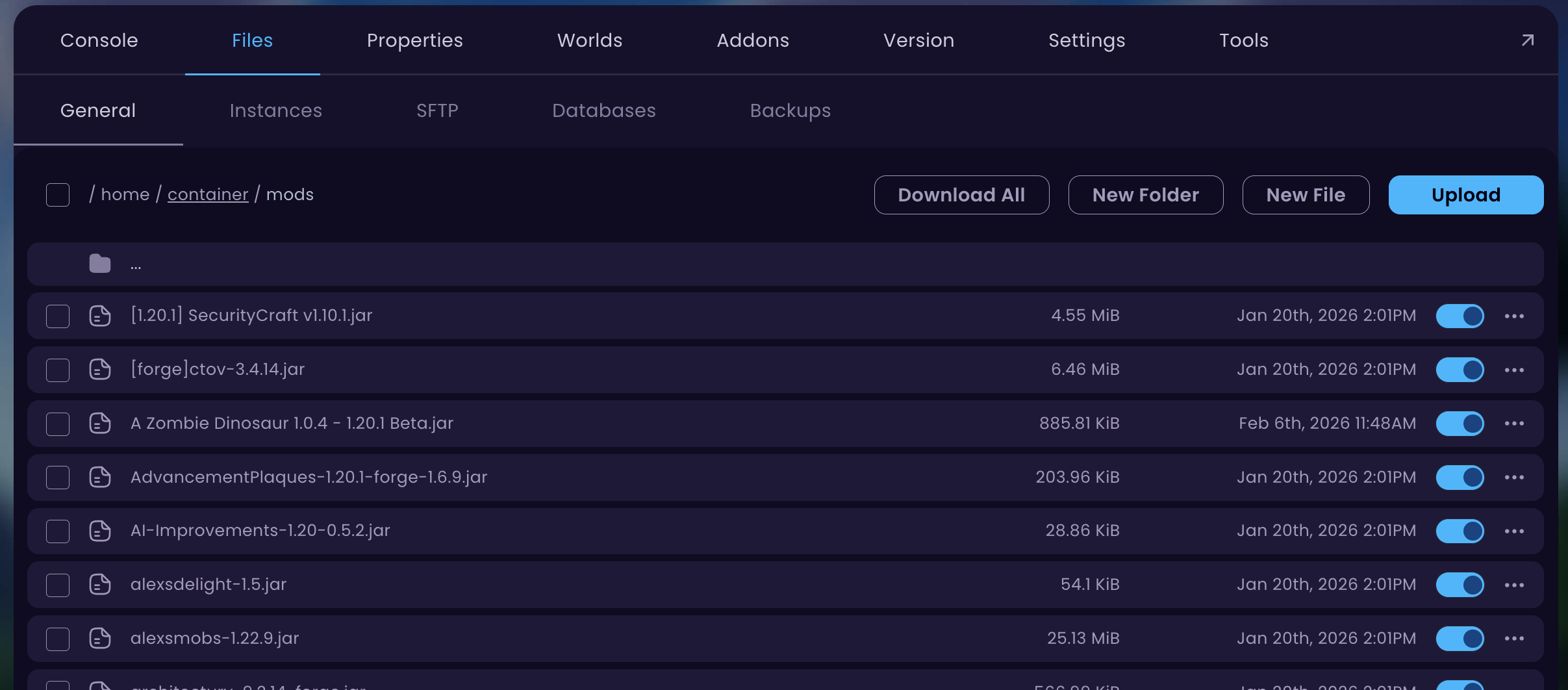Switch off the AI-Improvements mod toggle

click(1460, 531)
